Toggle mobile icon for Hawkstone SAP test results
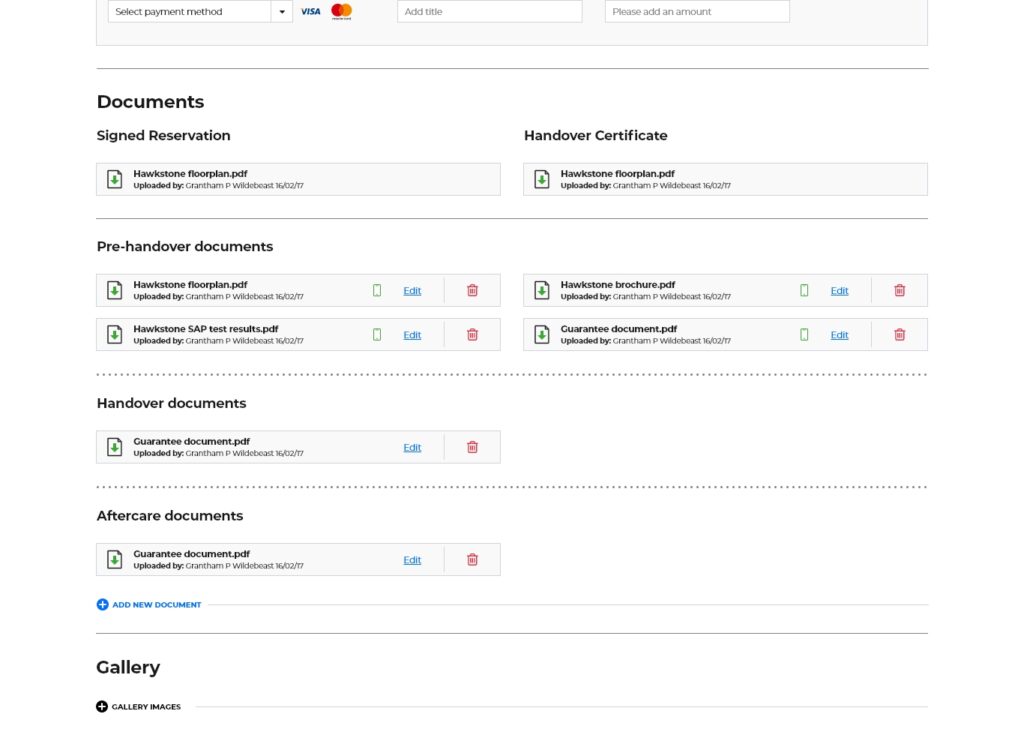The width and height of the screenshot is (1024, 729). click(377, 335)
